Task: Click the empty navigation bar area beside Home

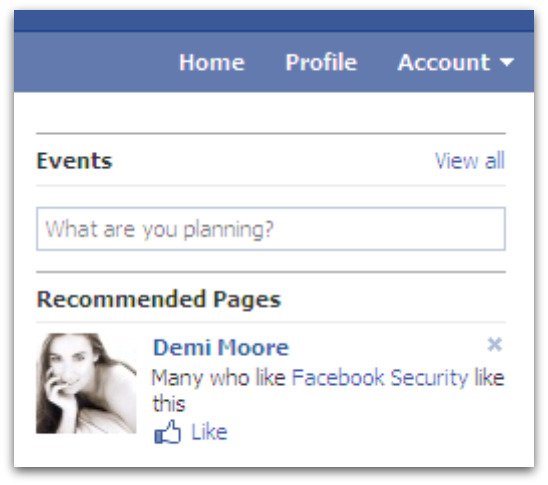Action: (94, 62)
